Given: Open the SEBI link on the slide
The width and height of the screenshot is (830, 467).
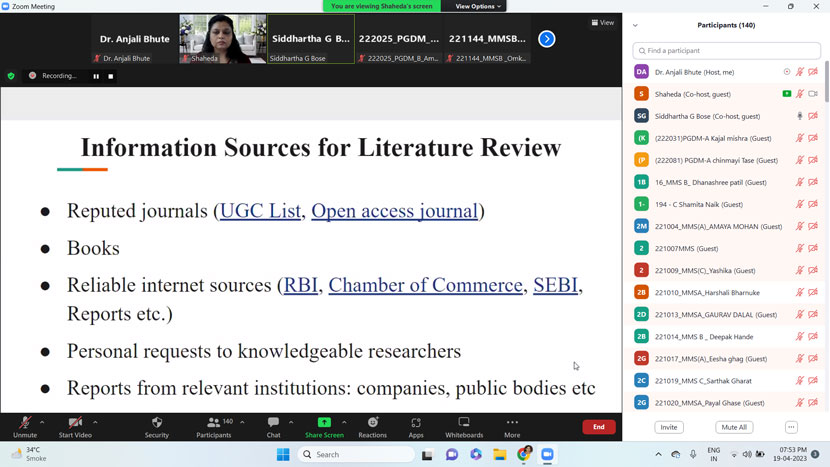Looking at the screenshot, I should pyautogui.click(x=555, y=285).
